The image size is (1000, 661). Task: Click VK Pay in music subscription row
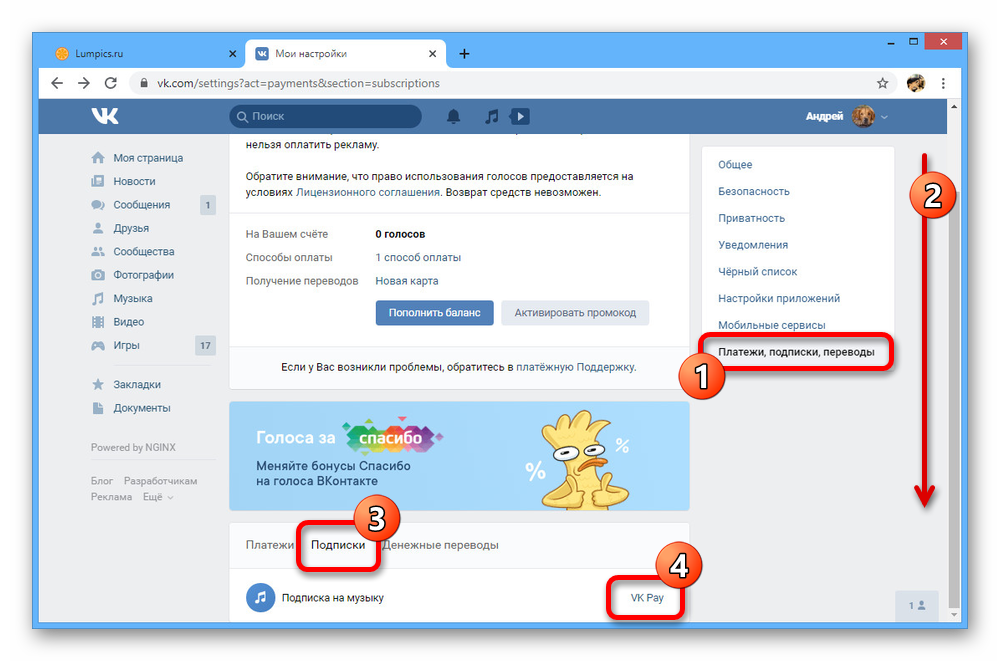pyautogui.click(x=647, y=598)
